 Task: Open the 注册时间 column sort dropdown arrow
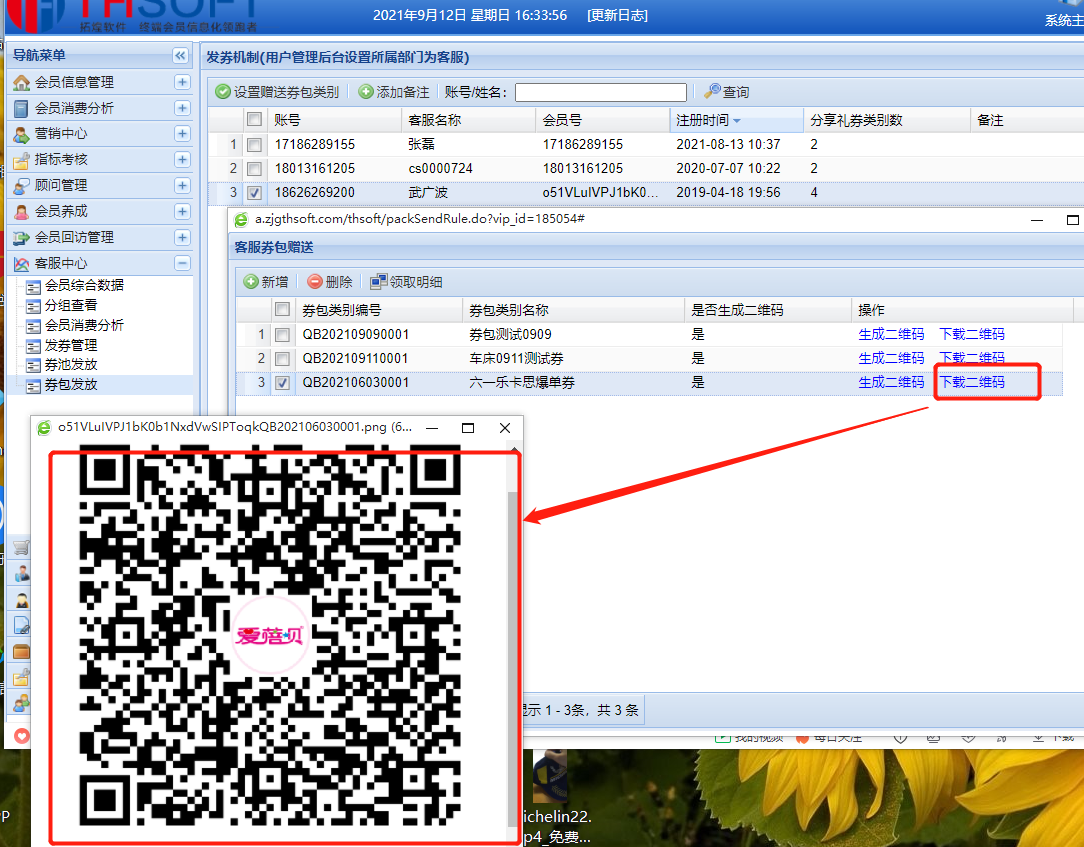737,121
